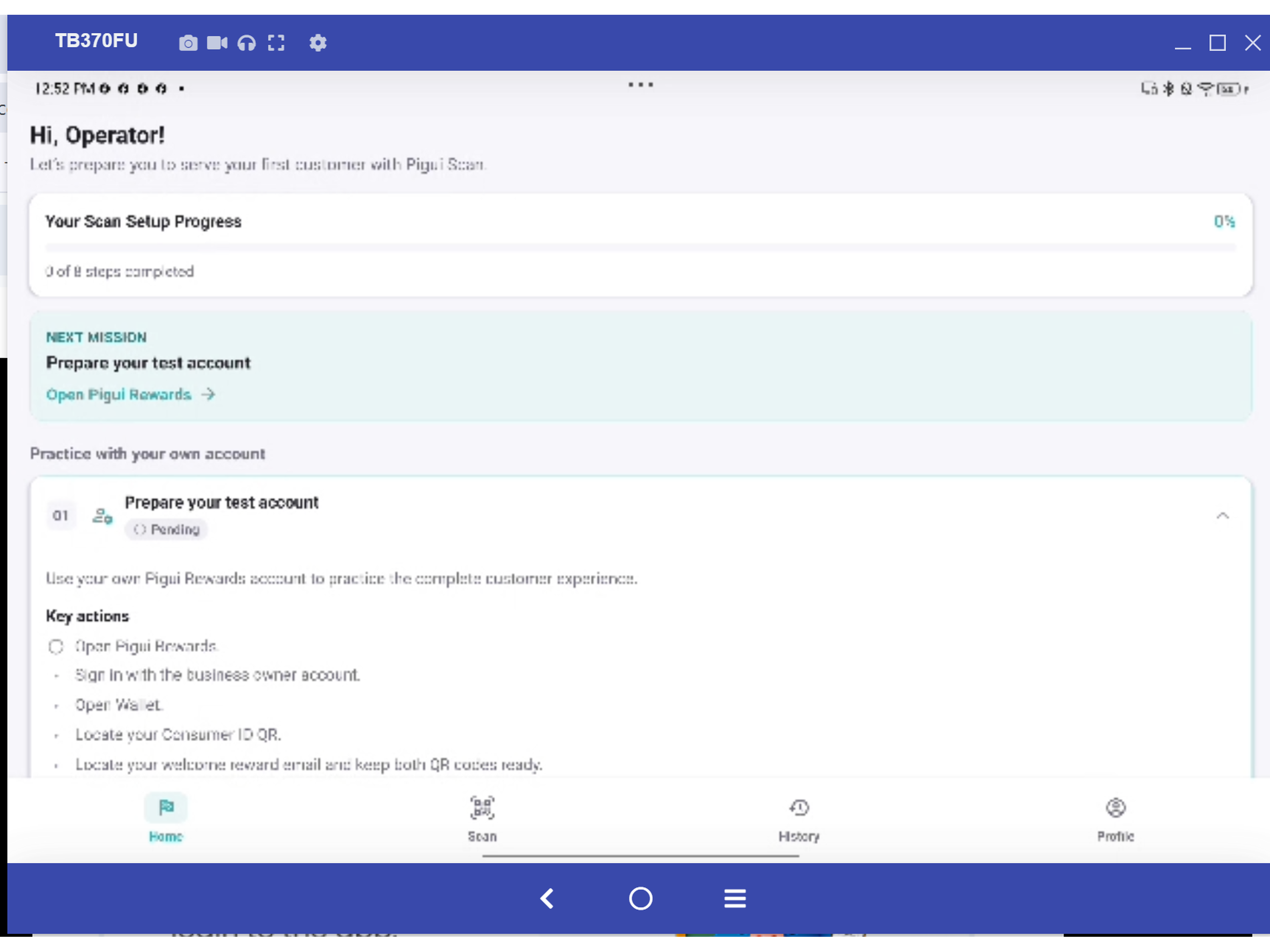
Task: Go to the Profile tab
Action: (1115, 818)
